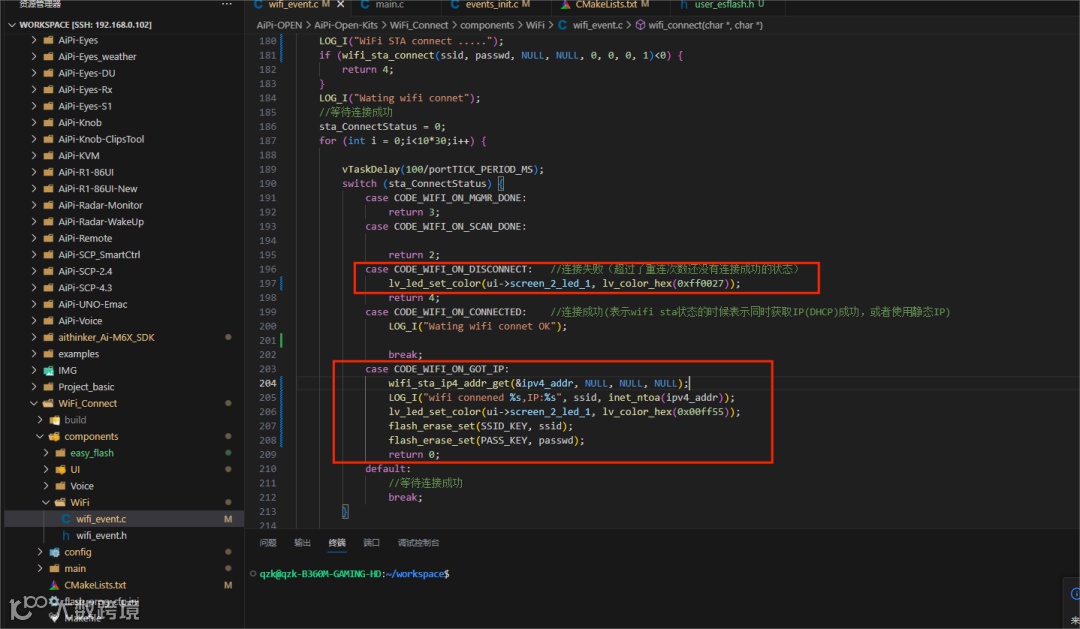1080x629 pixels.
Task: Expand the AiPi-Voice folder chevron
Action: pos(34,320)
